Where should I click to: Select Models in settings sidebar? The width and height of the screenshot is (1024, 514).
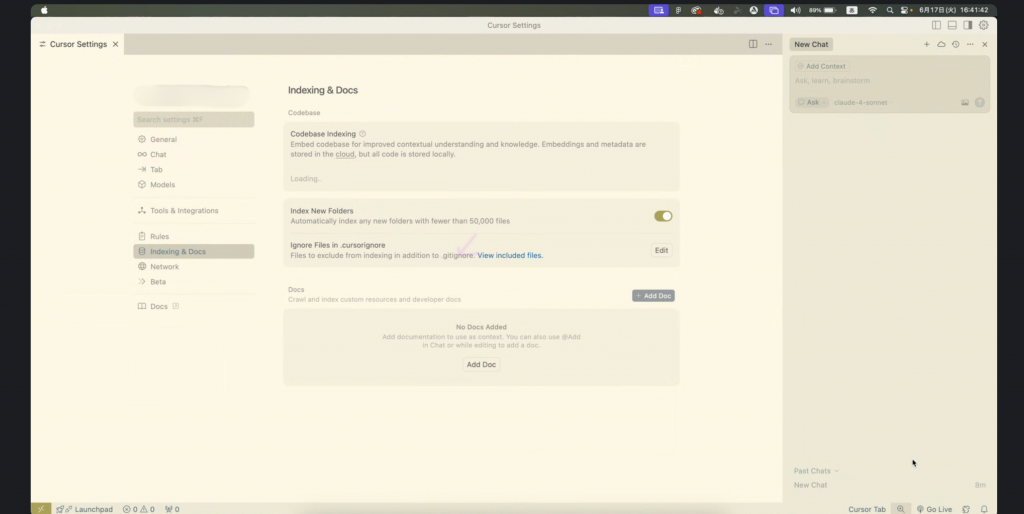tap(162, 185)
